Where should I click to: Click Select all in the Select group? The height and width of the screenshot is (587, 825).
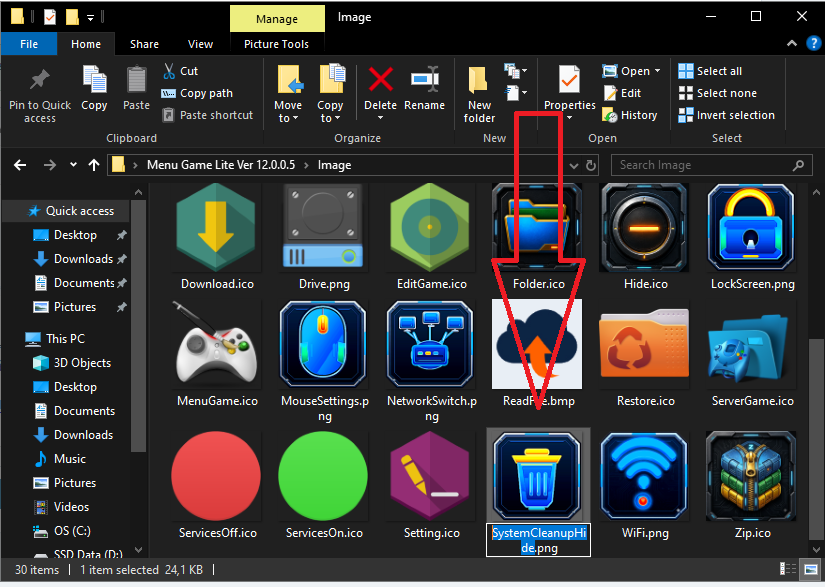point(710,71)
